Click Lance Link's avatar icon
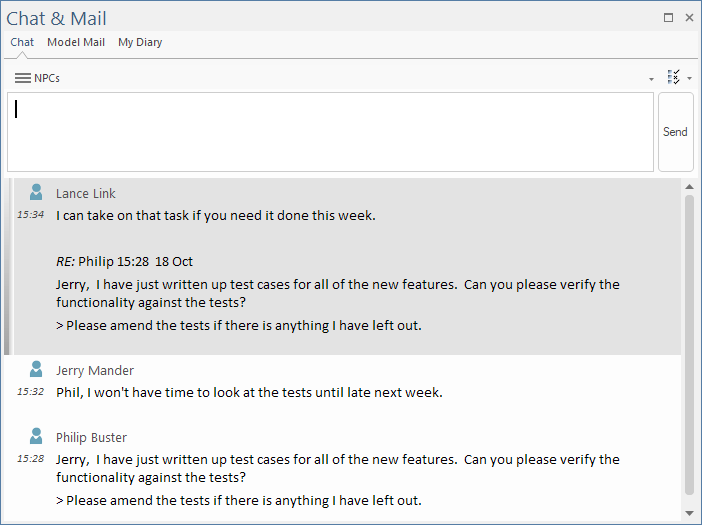The image size is (702, 525). click(x=36, y=192)
